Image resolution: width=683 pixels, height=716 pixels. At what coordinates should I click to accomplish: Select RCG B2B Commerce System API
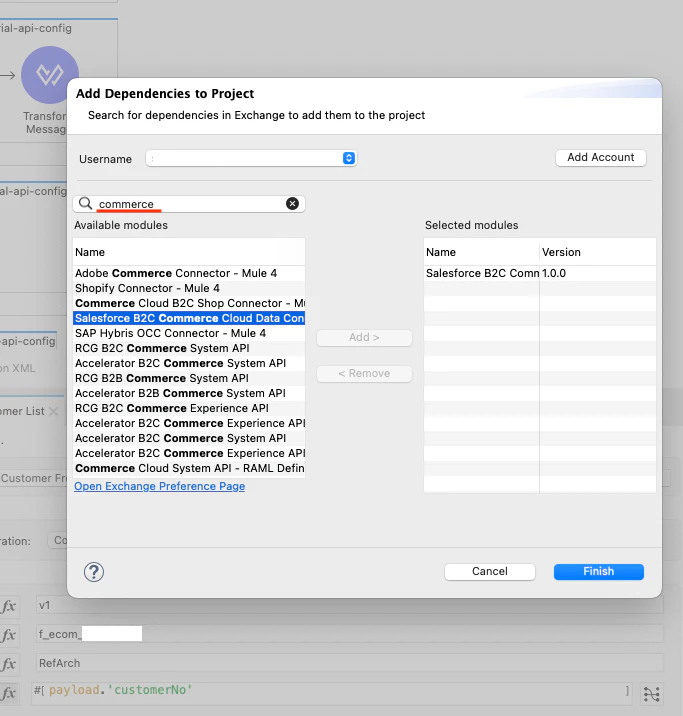189,378
